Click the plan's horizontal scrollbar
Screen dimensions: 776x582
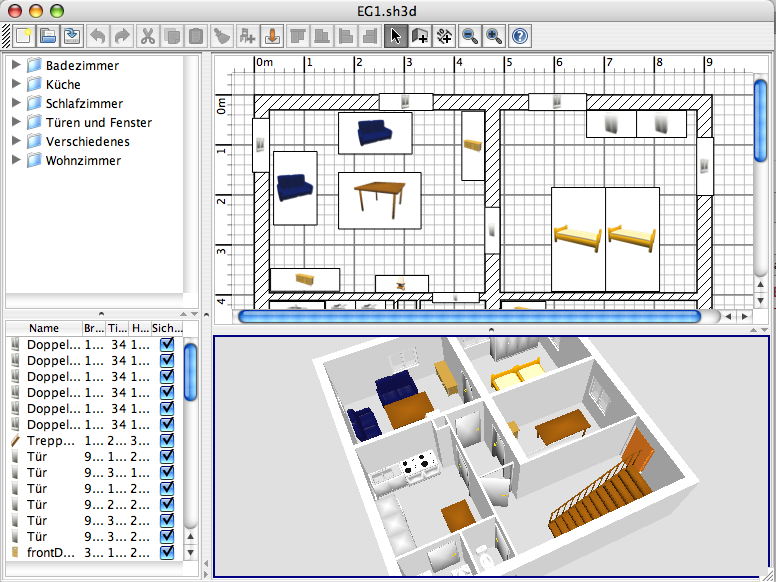tap(470, 316)
